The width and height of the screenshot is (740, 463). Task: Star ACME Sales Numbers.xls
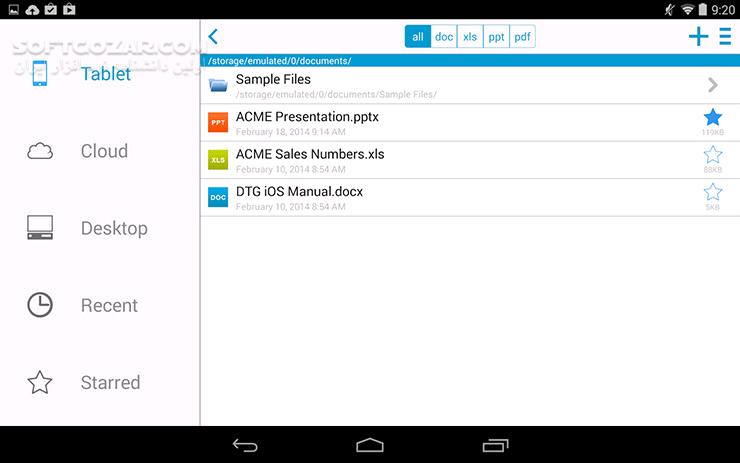pyautogui.click(x=713, y=155)
